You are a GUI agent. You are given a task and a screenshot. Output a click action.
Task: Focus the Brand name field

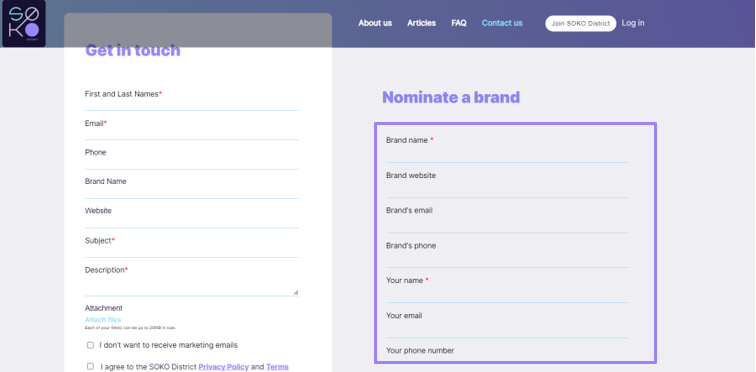pyautogui.click(x=508, y=155)
